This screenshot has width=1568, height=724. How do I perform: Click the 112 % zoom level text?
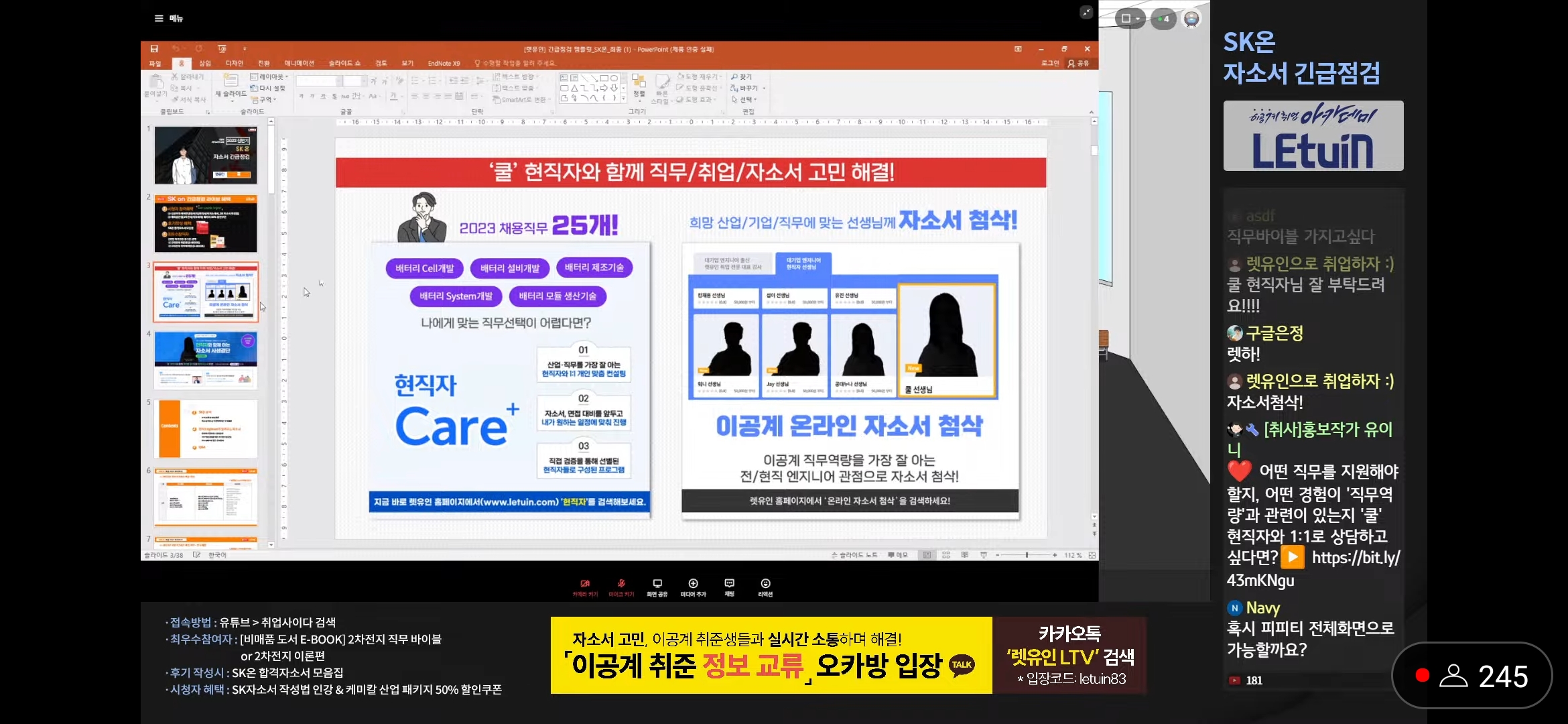1073,555
